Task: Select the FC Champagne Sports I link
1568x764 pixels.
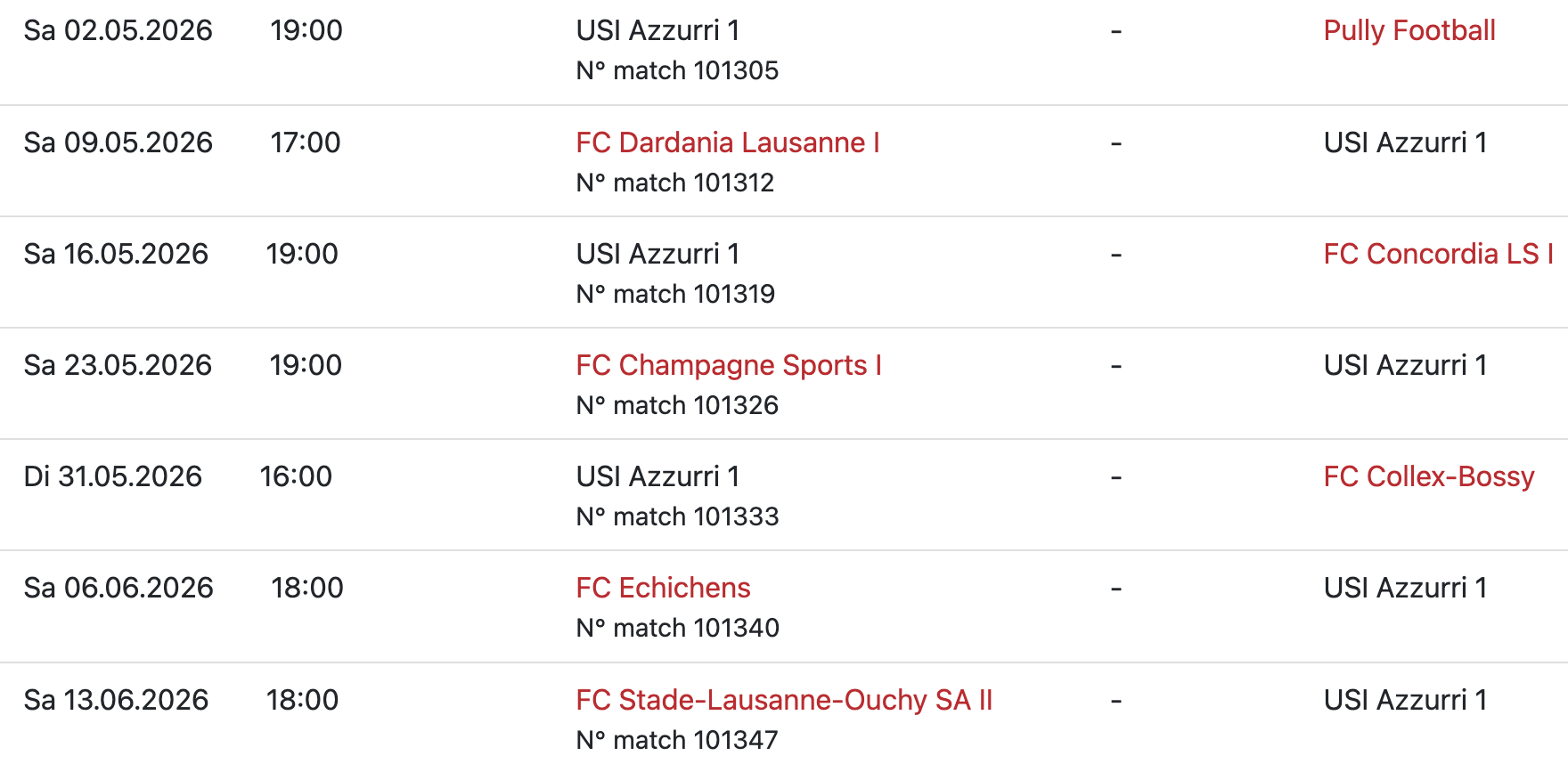Action: (728, 365)
